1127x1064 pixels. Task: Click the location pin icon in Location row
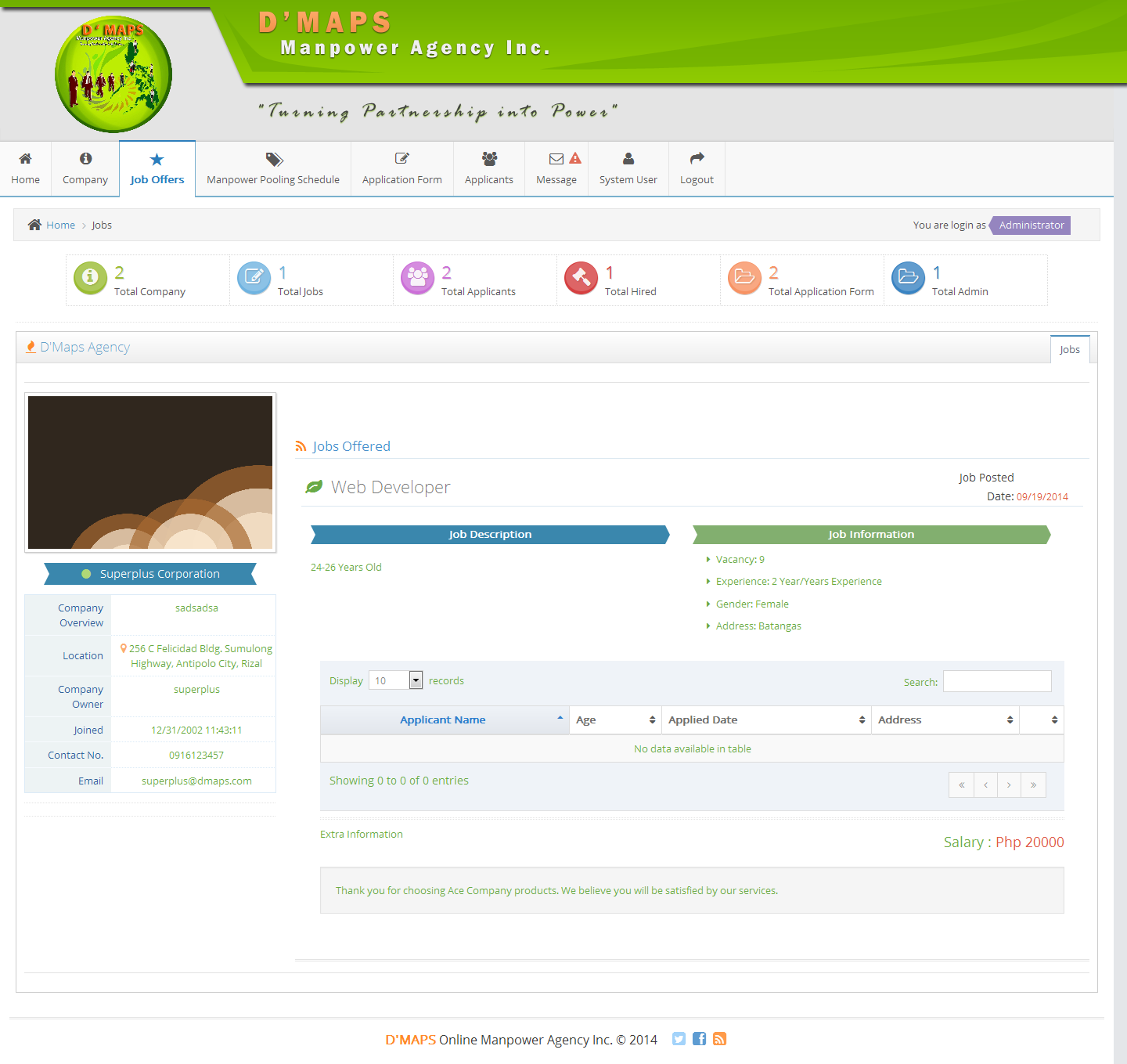tap(124, 648)
